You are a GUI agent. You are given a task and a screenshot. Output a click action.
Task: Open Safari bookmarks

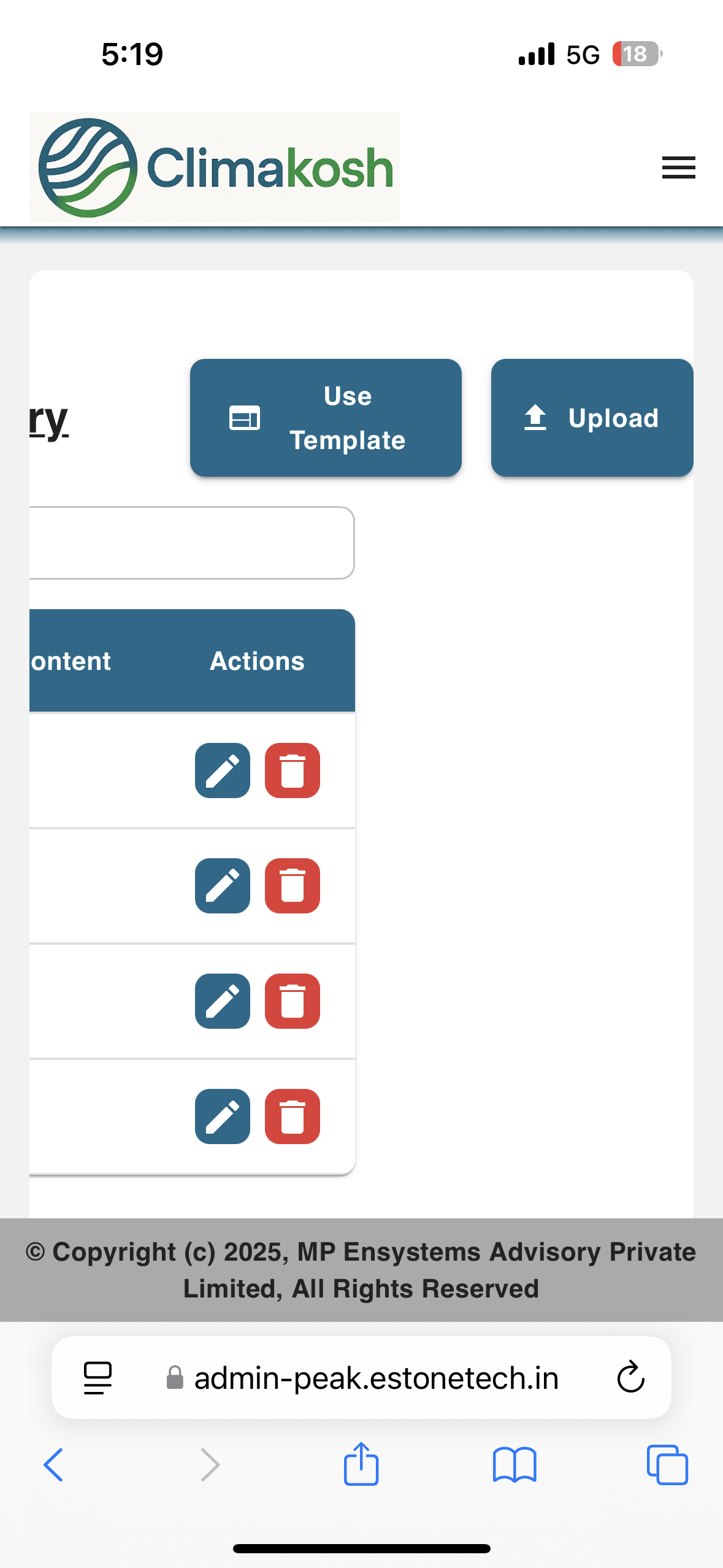515,1465
